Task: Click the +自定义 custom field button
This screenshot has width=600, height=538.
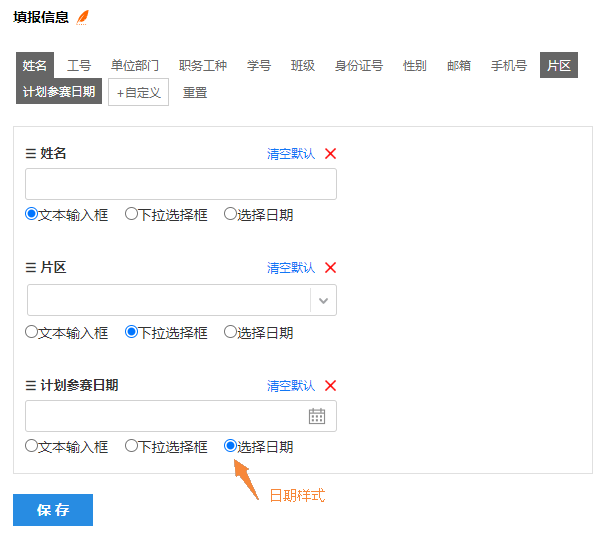Action: 139,92
